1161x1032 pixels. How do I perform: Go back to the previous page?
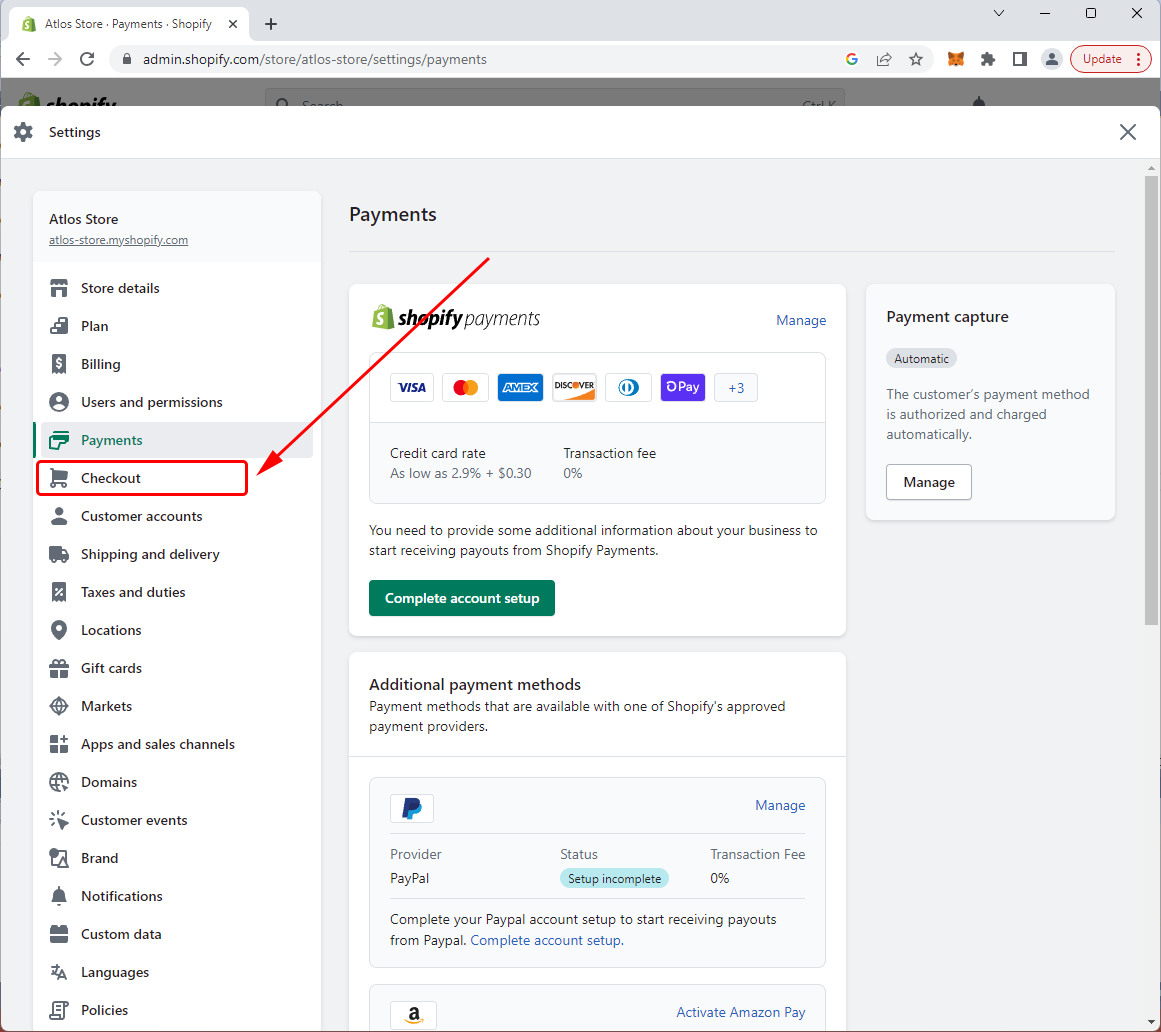click(23, 59)
